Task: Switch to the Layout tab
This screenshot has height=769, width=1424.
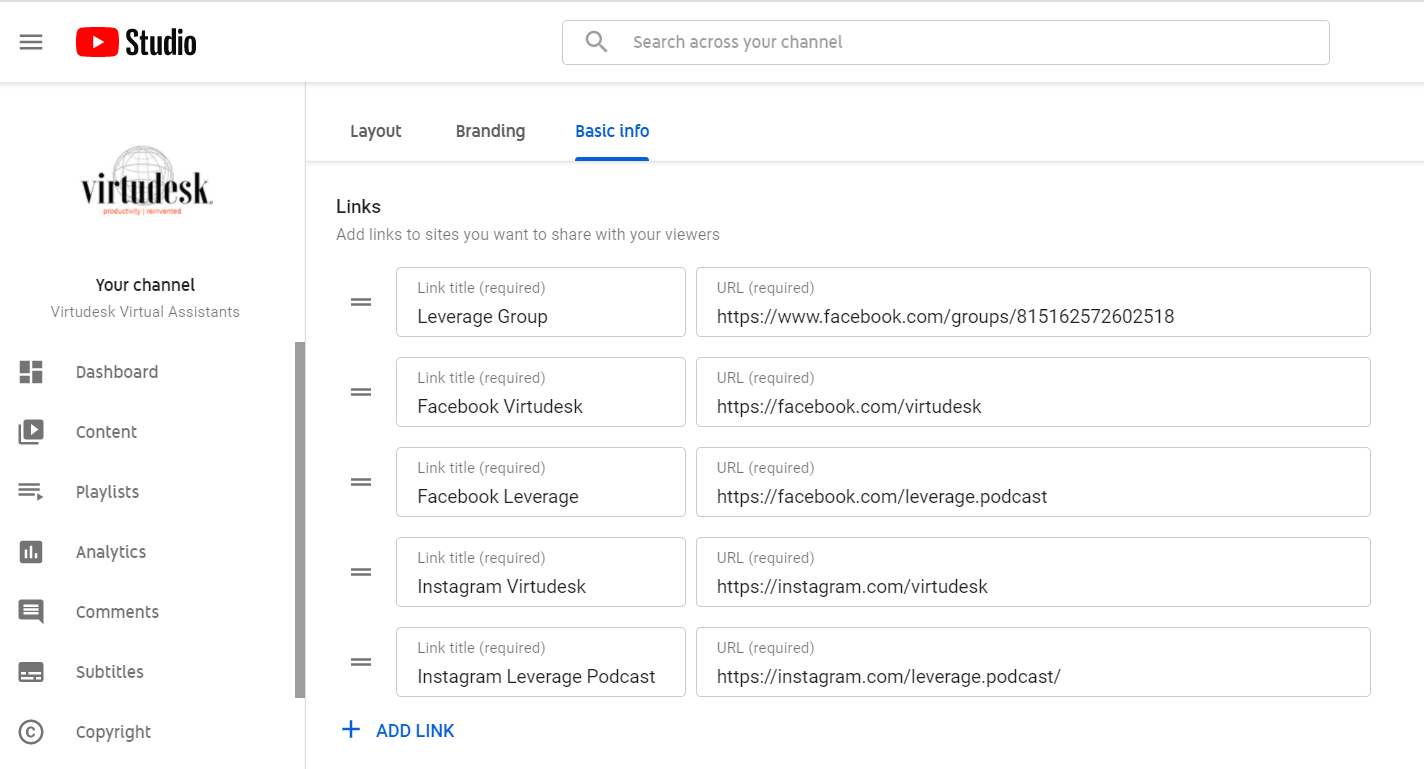Action: (376, 131)
